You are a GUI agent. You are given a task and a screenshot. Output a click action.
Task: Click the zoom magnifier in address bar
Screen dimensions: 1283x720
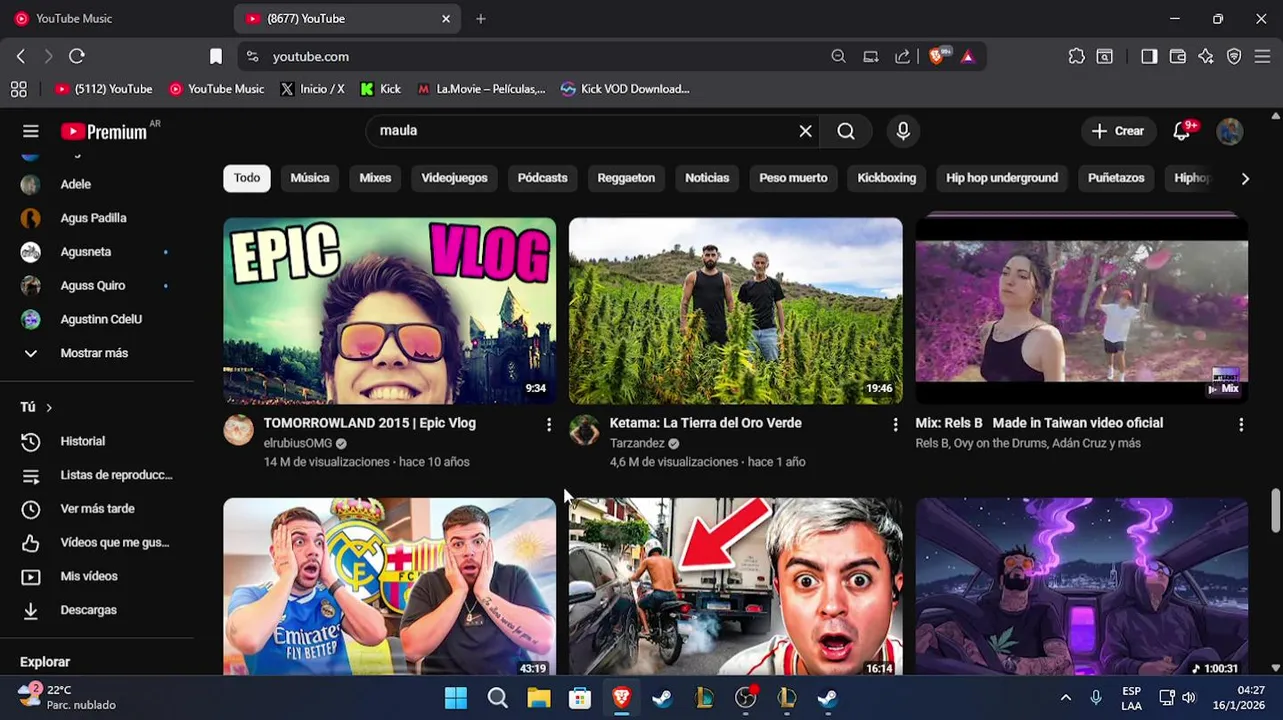tap(839, 56)
